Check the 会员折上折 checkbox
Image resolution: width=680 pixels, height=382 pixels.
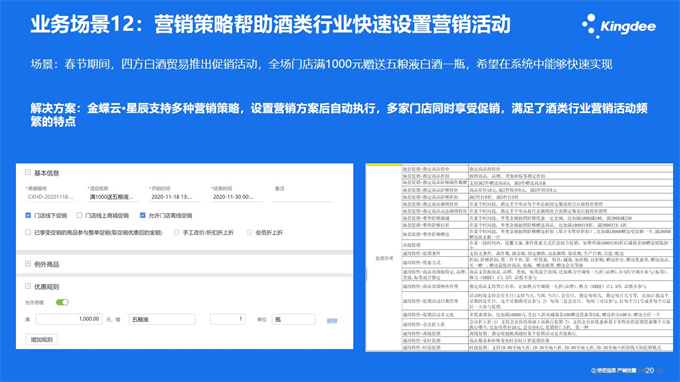(x=249, y=232)
